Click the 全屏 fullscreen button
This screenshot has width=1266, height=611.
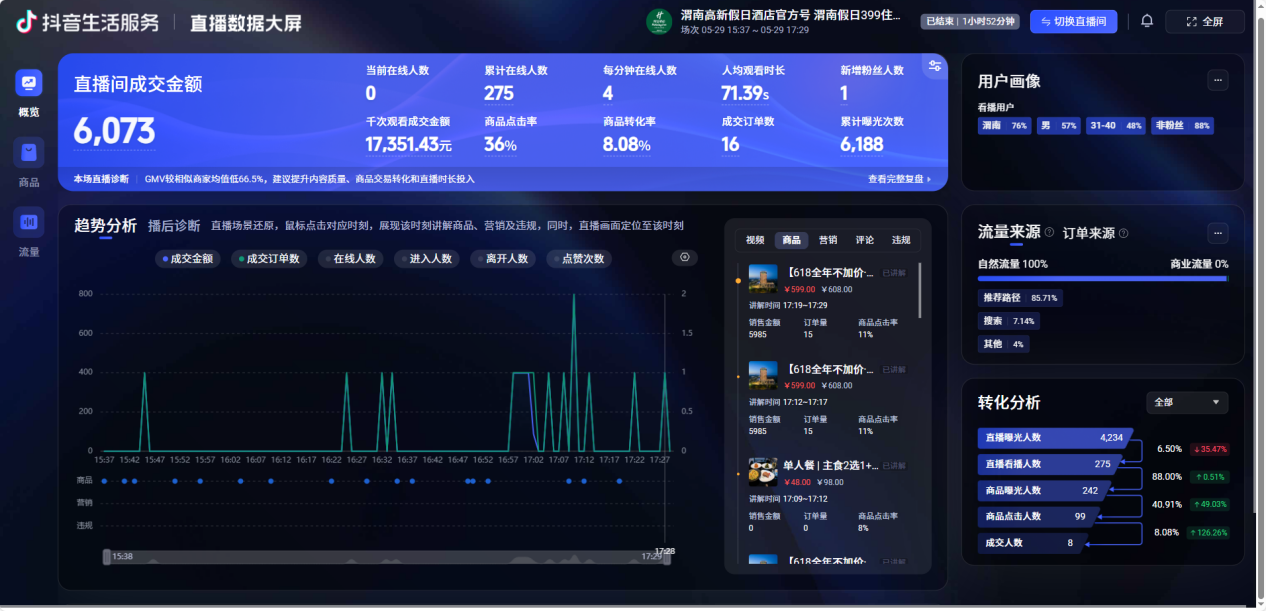point(1205,21)
